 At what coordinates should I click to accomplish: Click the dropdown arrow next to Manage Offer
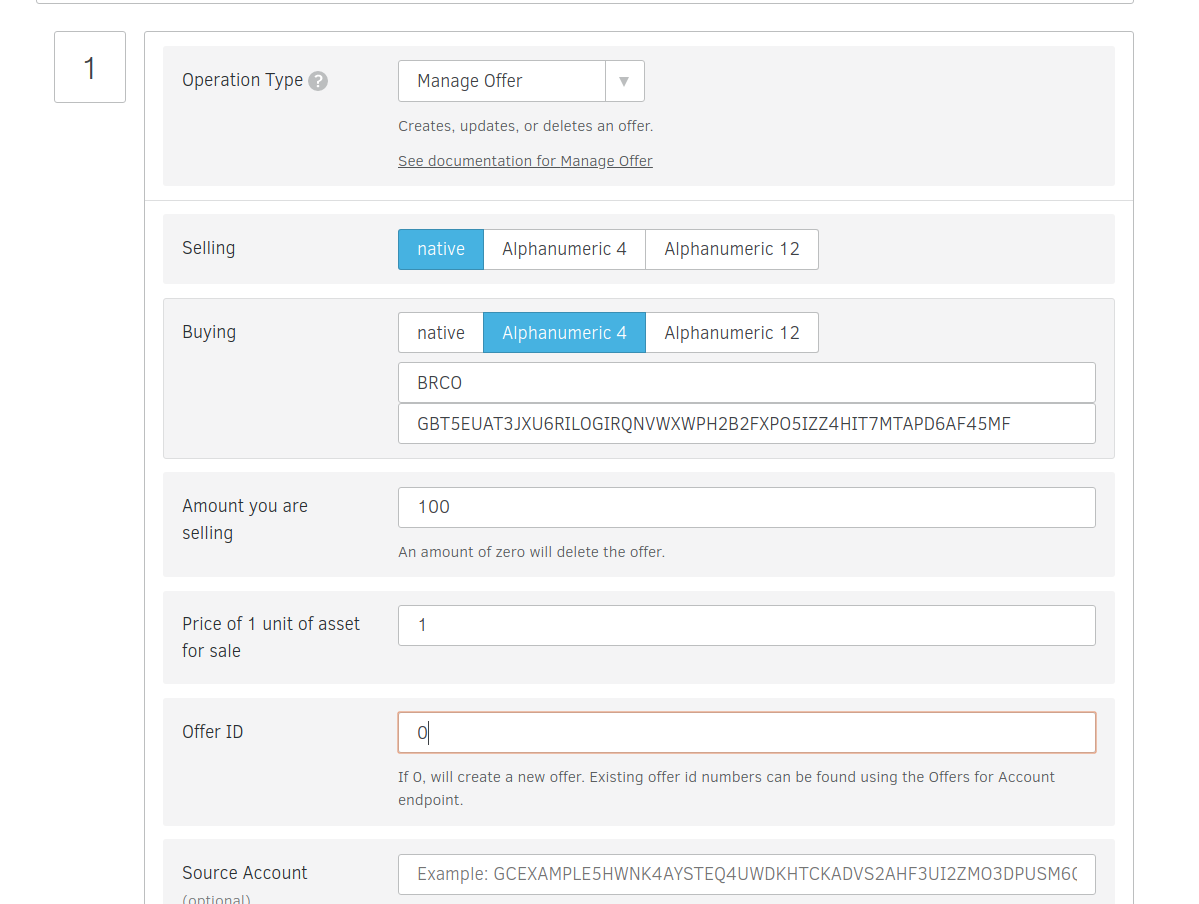click(624, 81)
